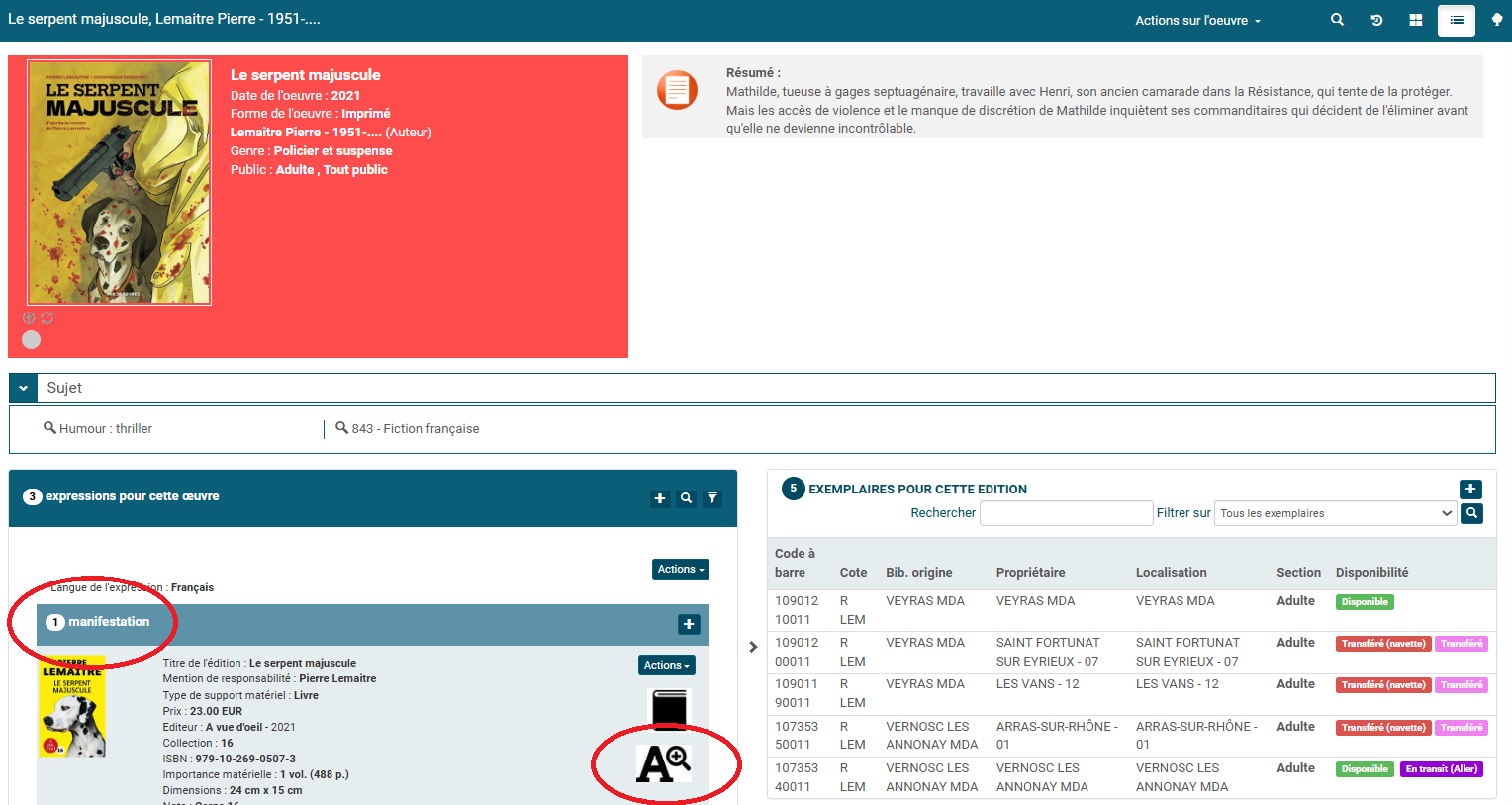Click pink Transféré badge in LES VANS row
This screenshot has height=805, width=1512.
(x=1462, y=685)
